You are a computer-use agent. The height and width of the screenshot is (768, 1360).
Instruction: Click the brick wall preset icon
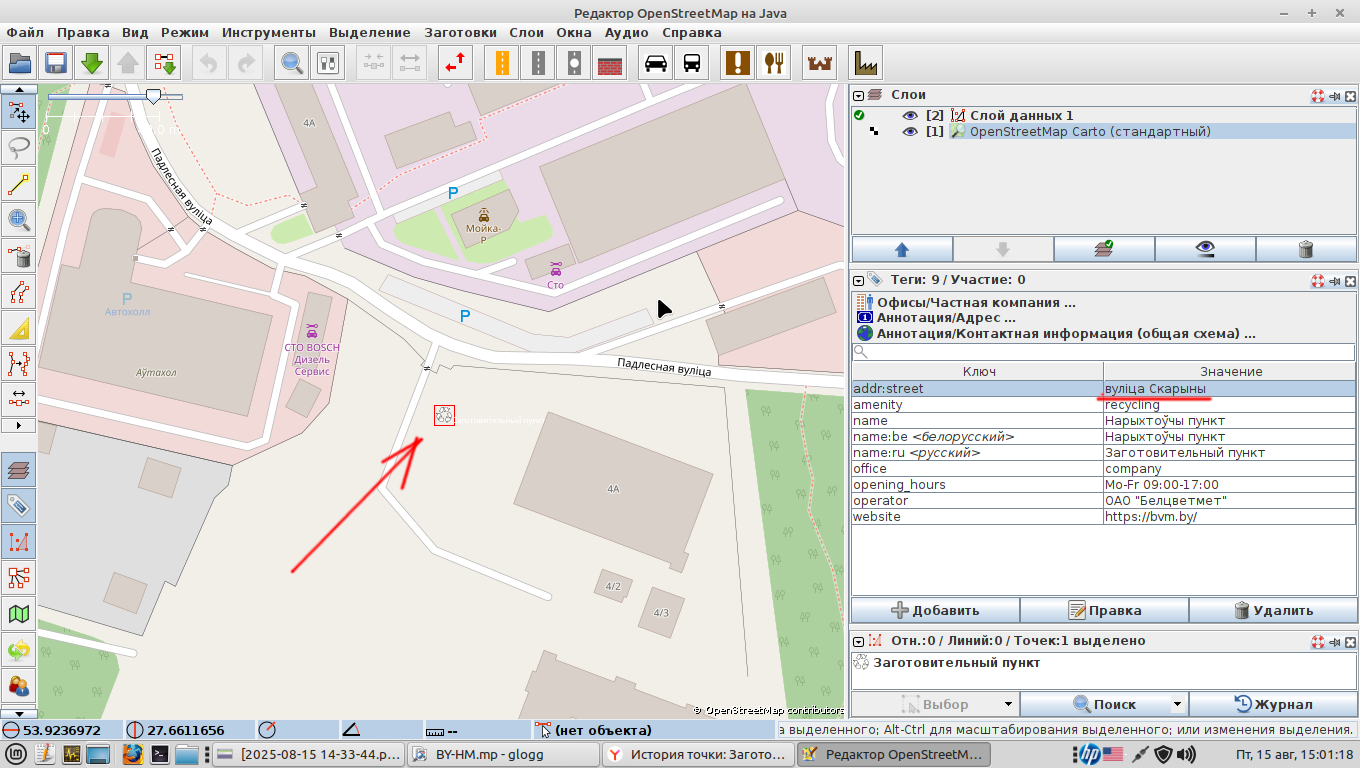(x=610, y=63)
